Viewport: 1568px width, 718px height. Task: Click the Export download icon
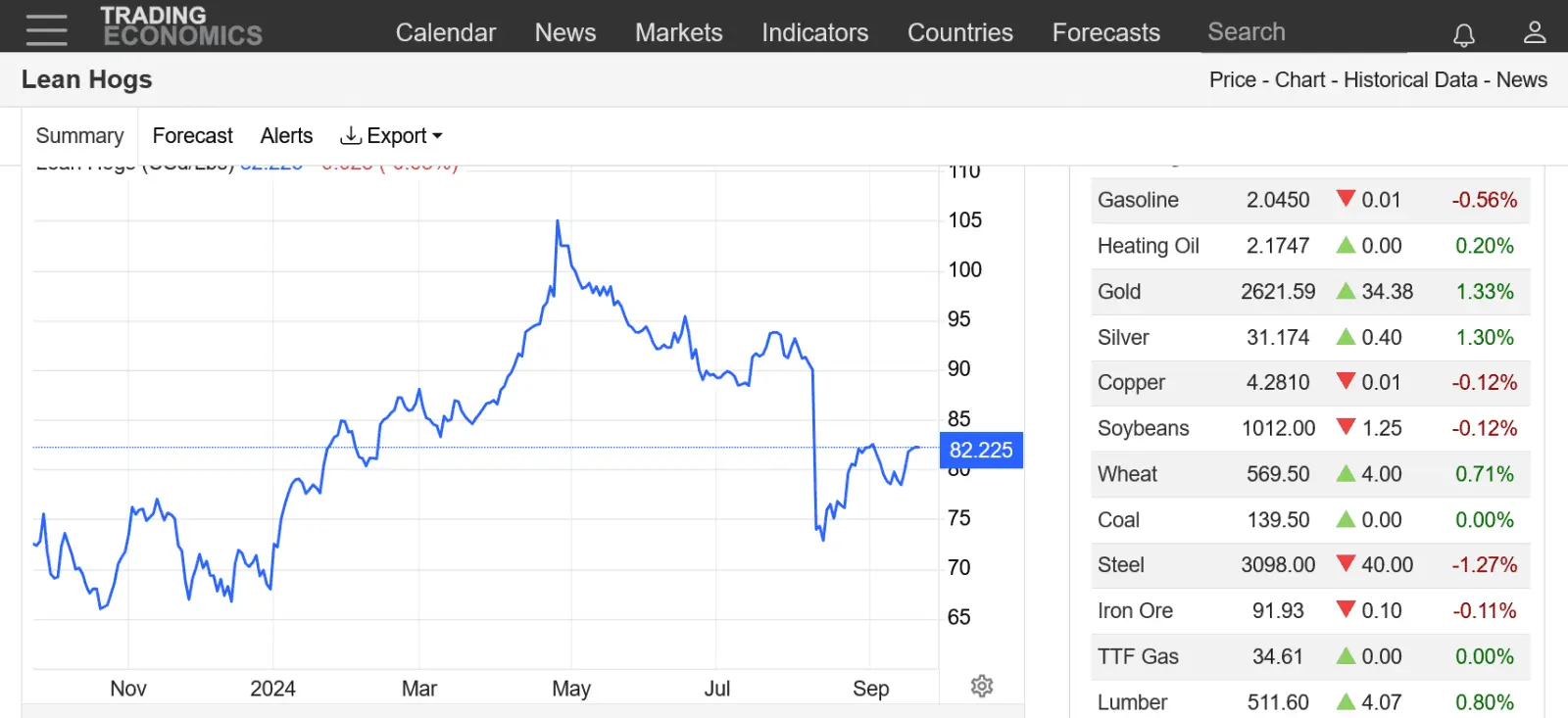[x=350, y=135]
